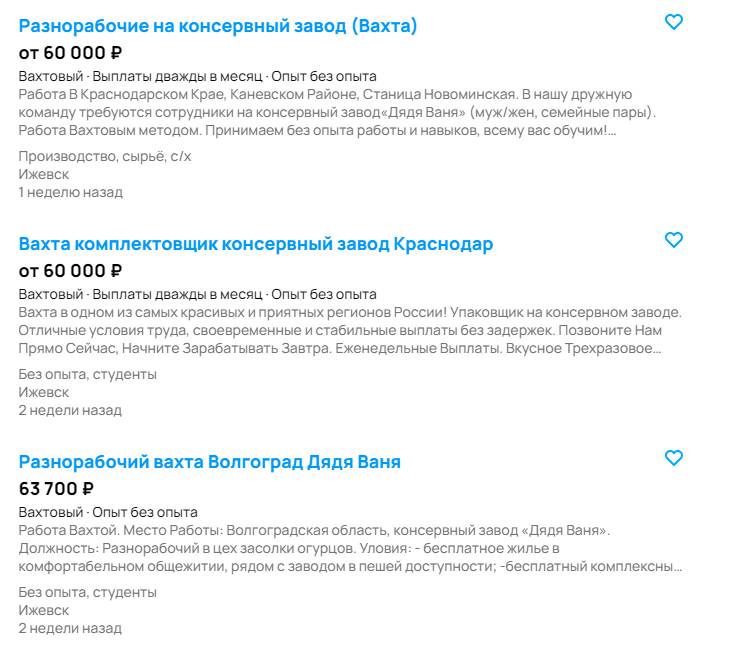Click first listing's от 60 000 ₽ salary
This screenshot has height=647, width=729.
tap(70, 53)
